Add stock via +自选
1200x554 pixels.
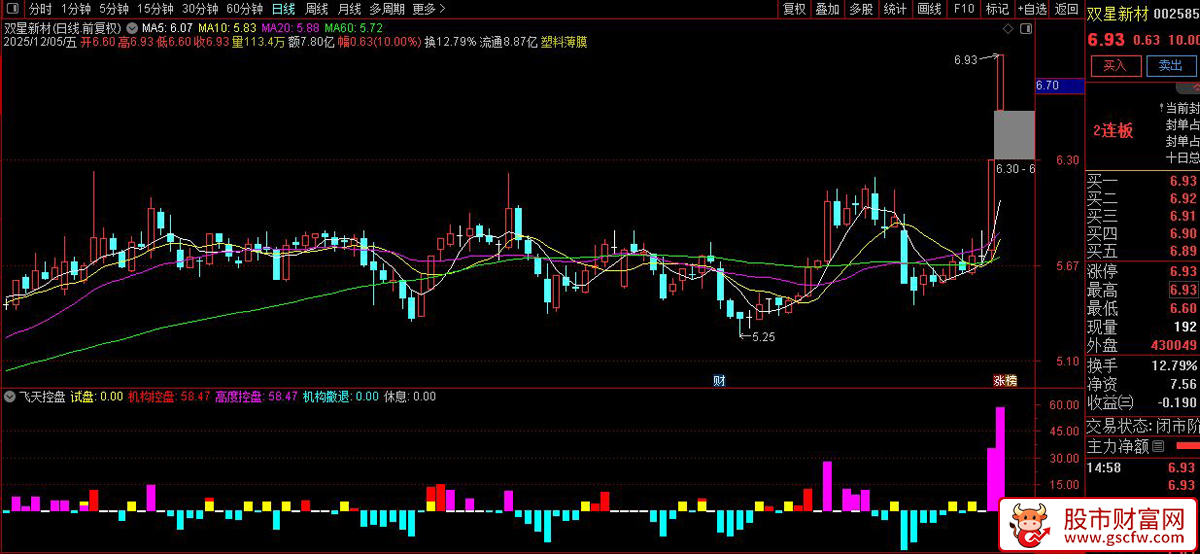click(x=1032, y=9)
